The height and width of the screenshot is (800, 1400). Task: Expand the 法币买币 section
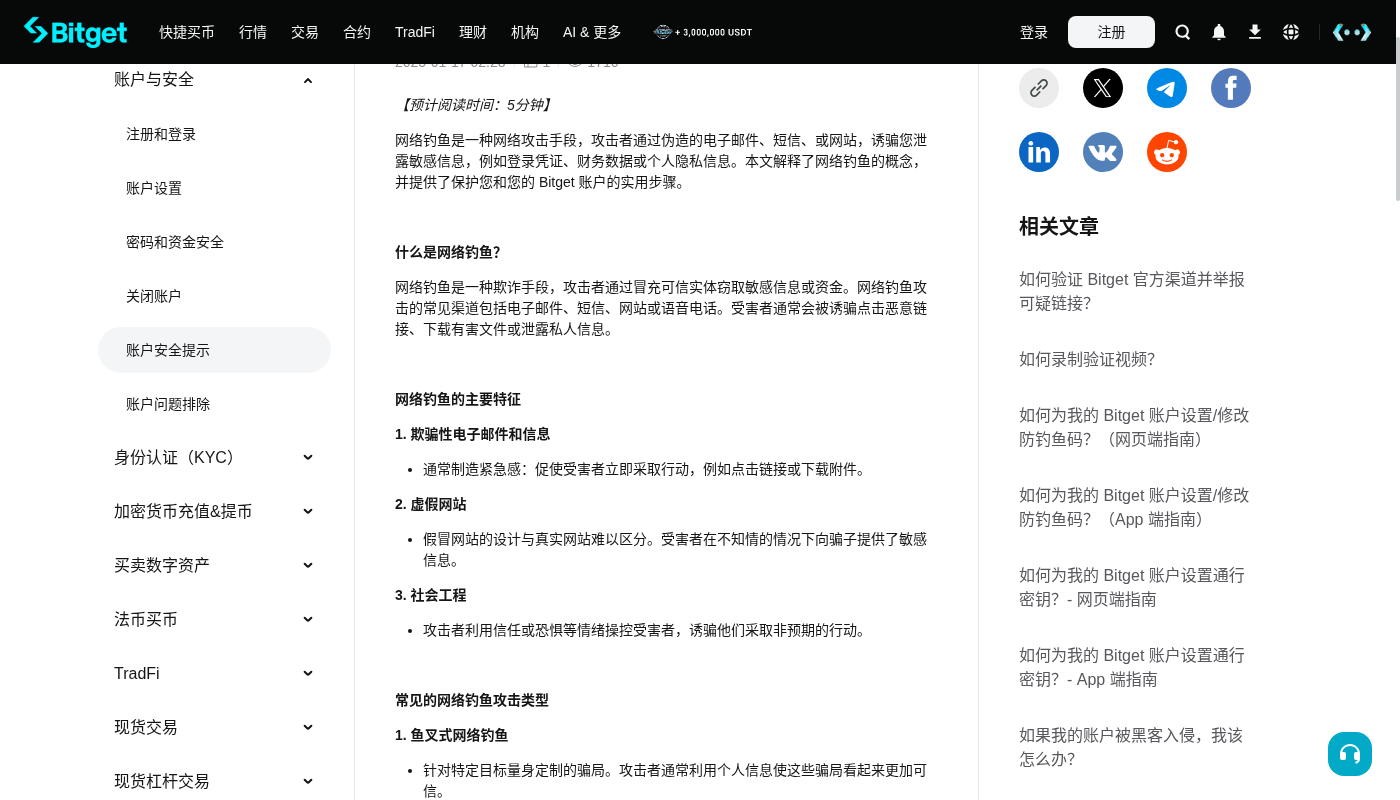click(214, 620)
